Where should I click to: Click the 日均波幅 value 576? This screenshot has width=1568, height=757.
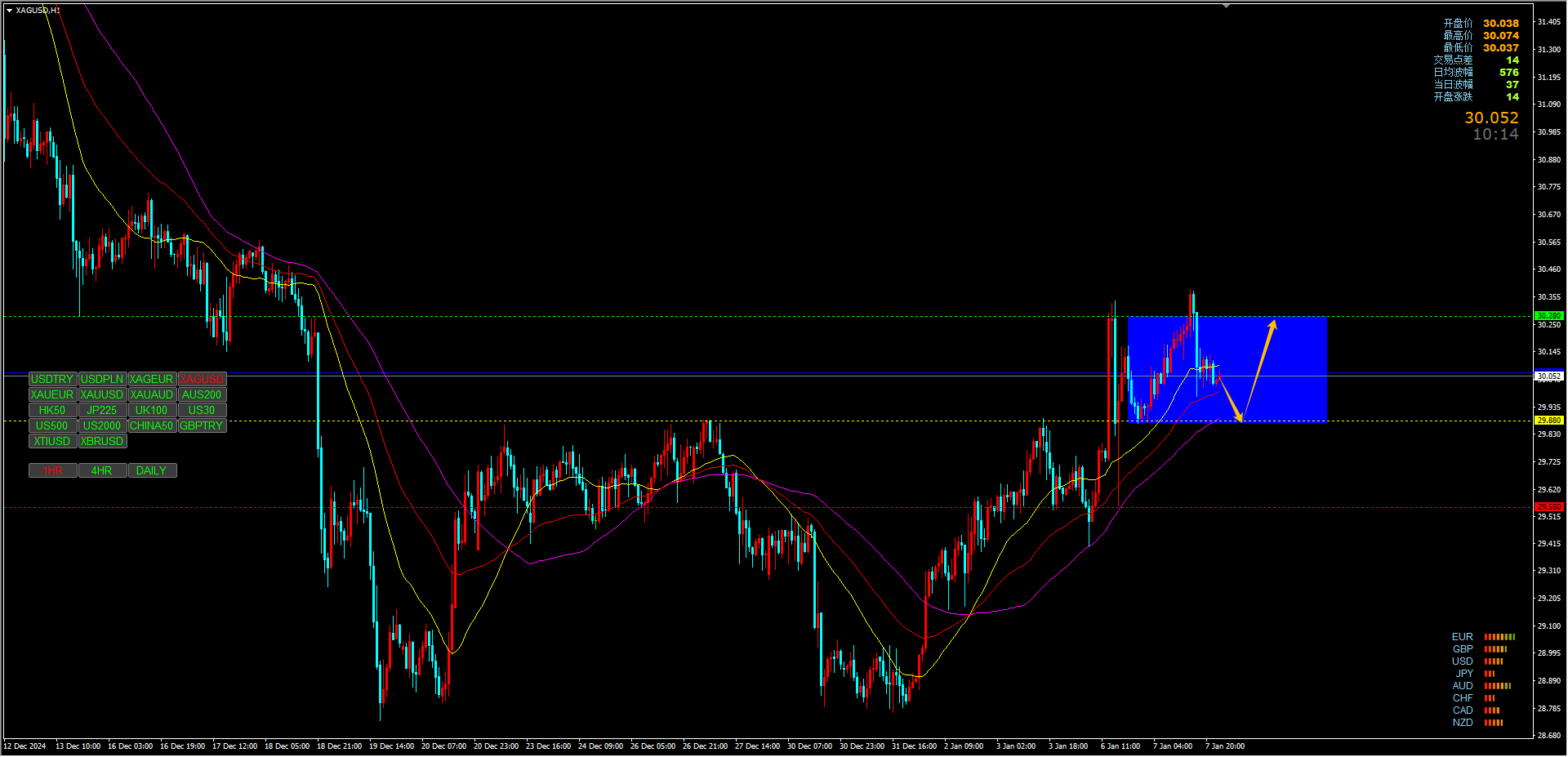(1509, 73)
